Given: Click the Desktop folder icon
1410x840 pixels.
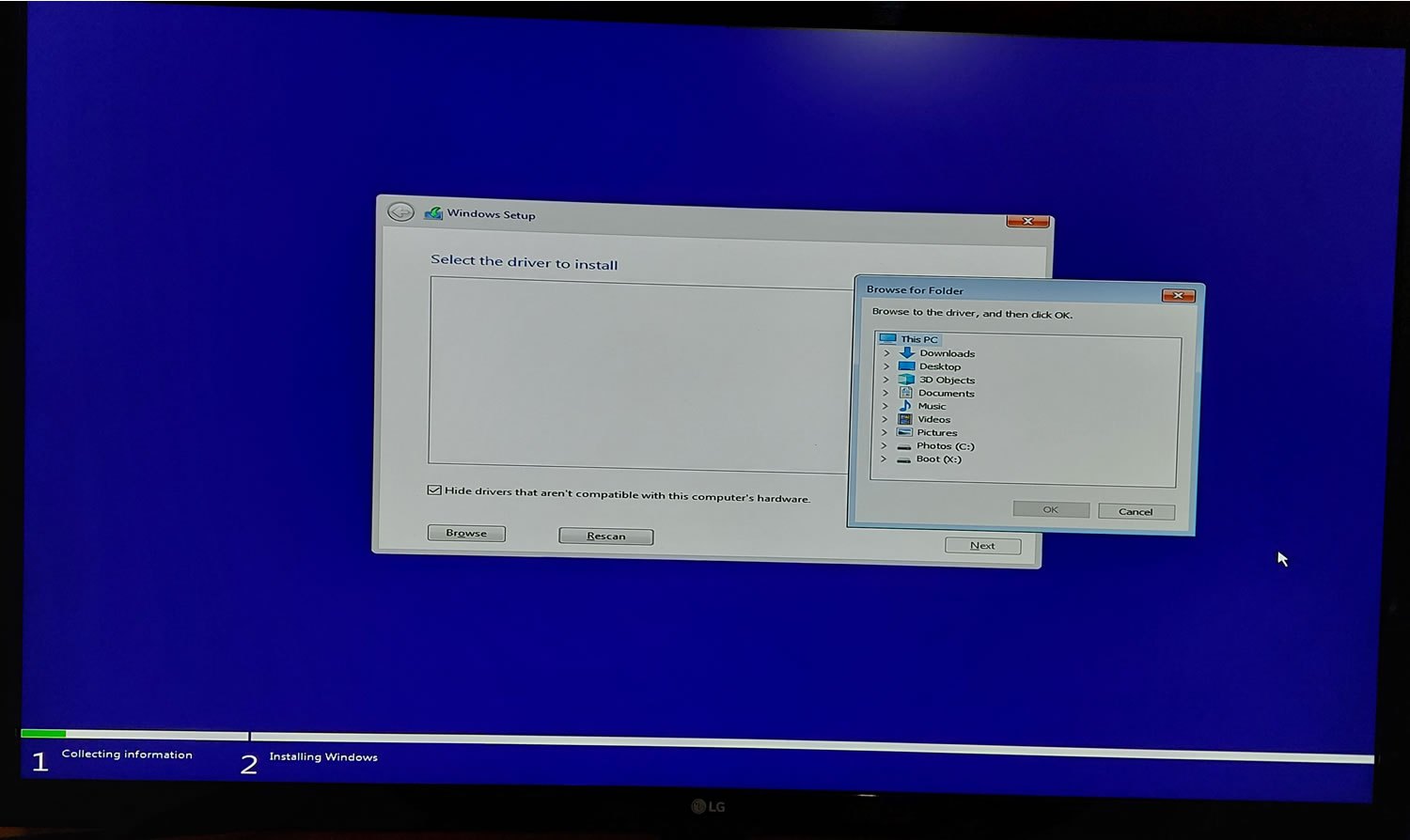Looking at the screenshot, I should pos(906,366).
